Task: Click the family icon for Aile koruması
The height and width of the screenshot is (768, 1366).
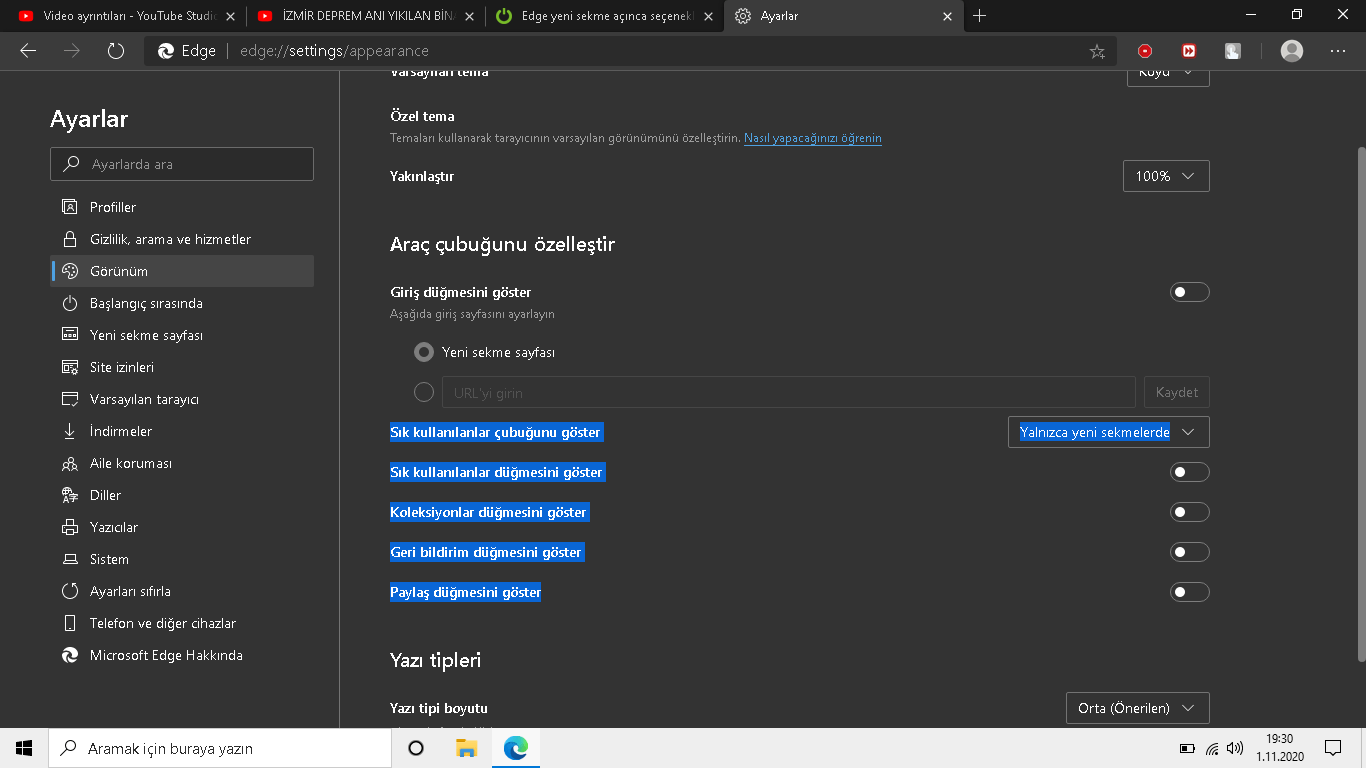Action: [70, 463]
